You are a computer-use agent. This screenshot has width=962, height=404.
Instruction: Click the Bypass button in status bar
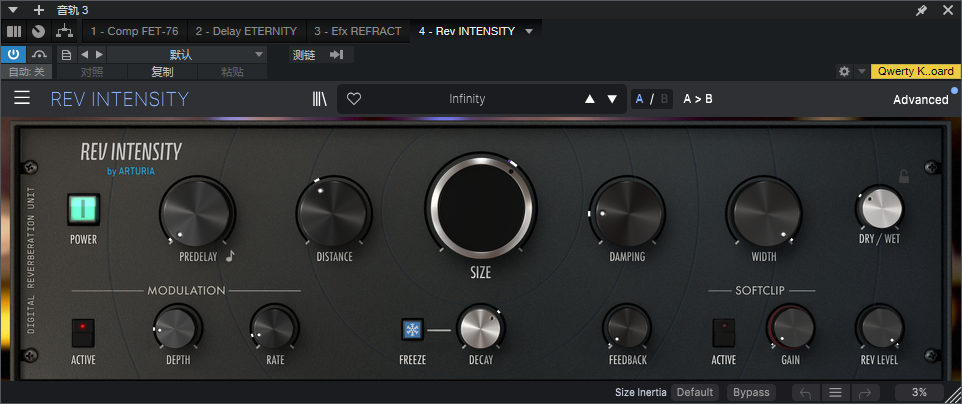(x=751, y=392)
